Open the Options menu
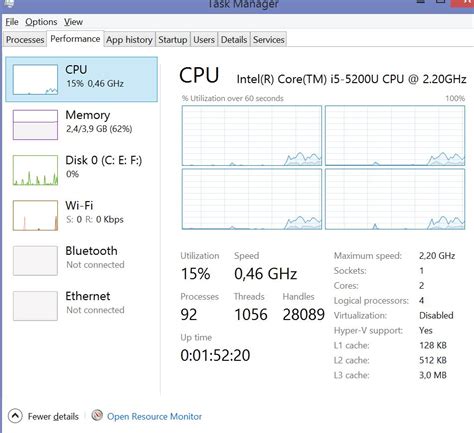 click(41, 22)
